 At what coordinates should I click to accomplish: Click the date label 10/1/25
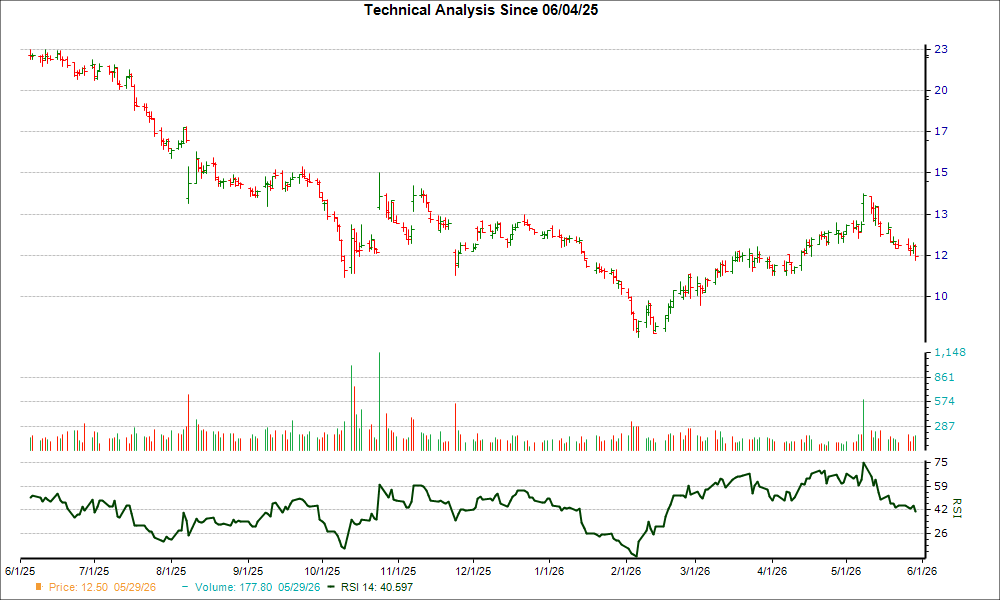322,571
